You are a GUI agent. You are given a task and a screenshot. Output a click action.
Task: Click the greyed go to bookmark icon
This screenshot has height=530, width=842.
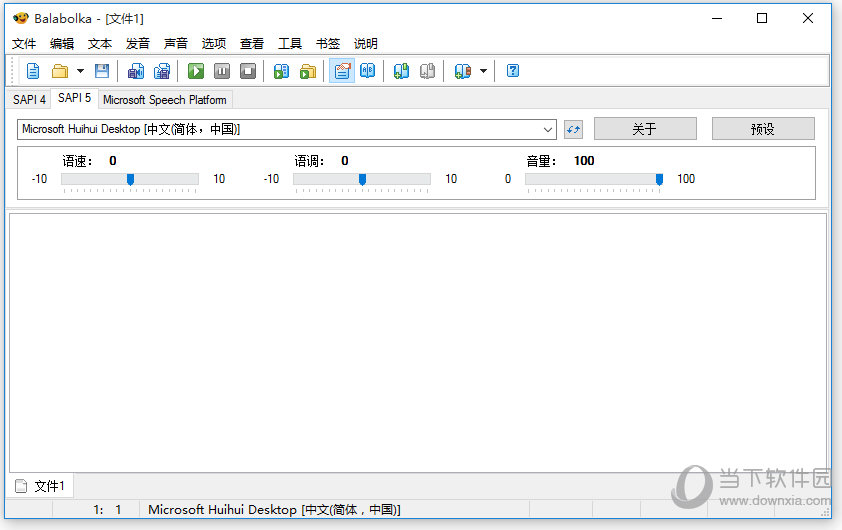click(x=427, y=71)
